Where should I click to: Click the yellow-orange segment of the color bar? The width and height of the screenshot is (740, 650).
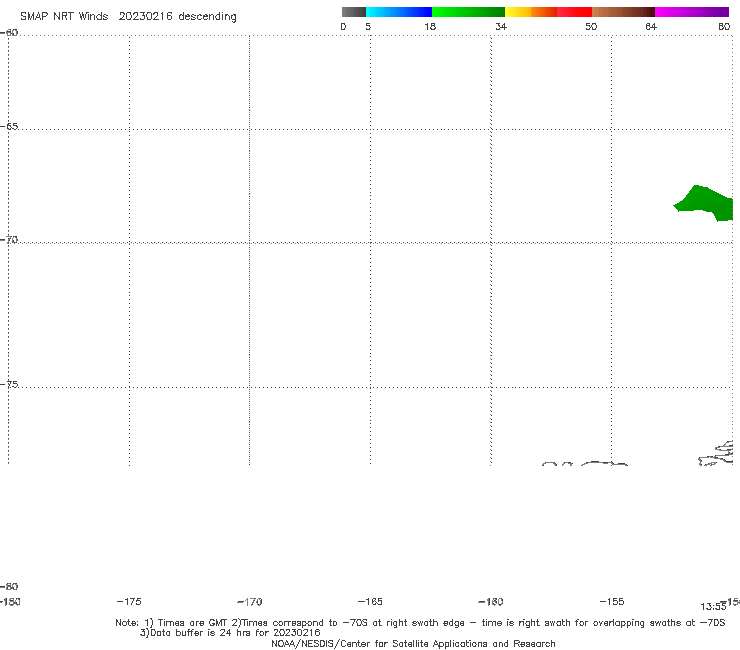531,12
